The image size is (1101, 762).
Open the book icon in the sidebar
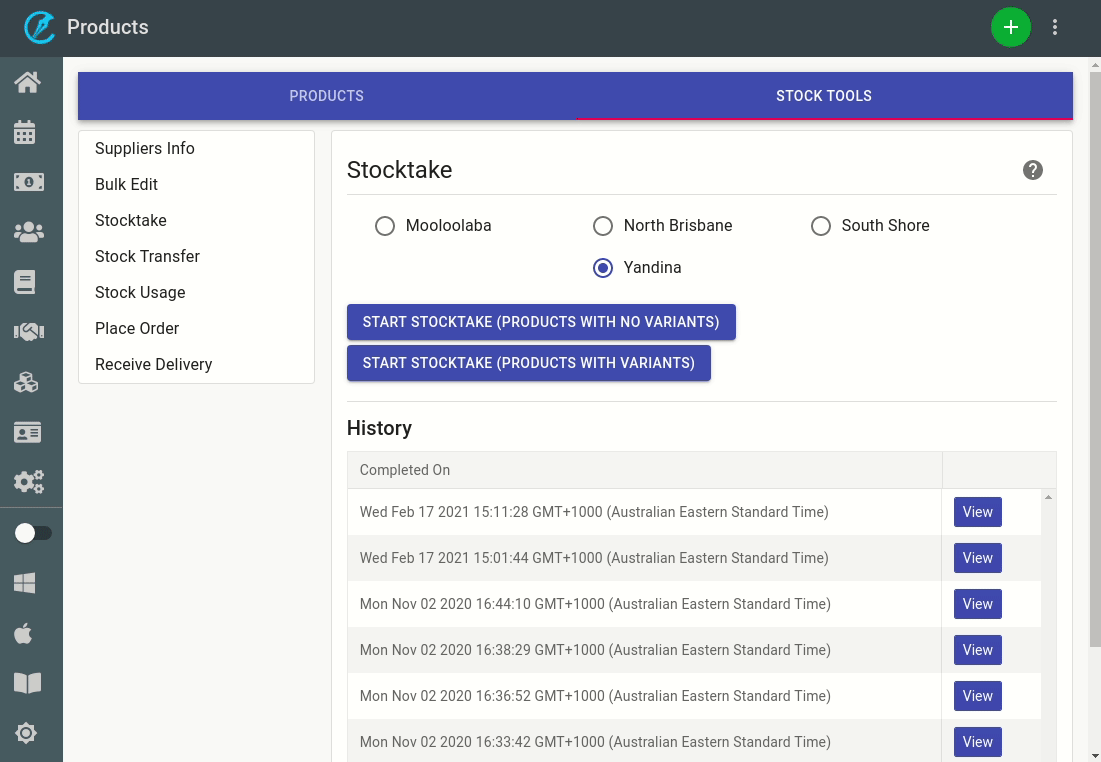pos(25,282)
